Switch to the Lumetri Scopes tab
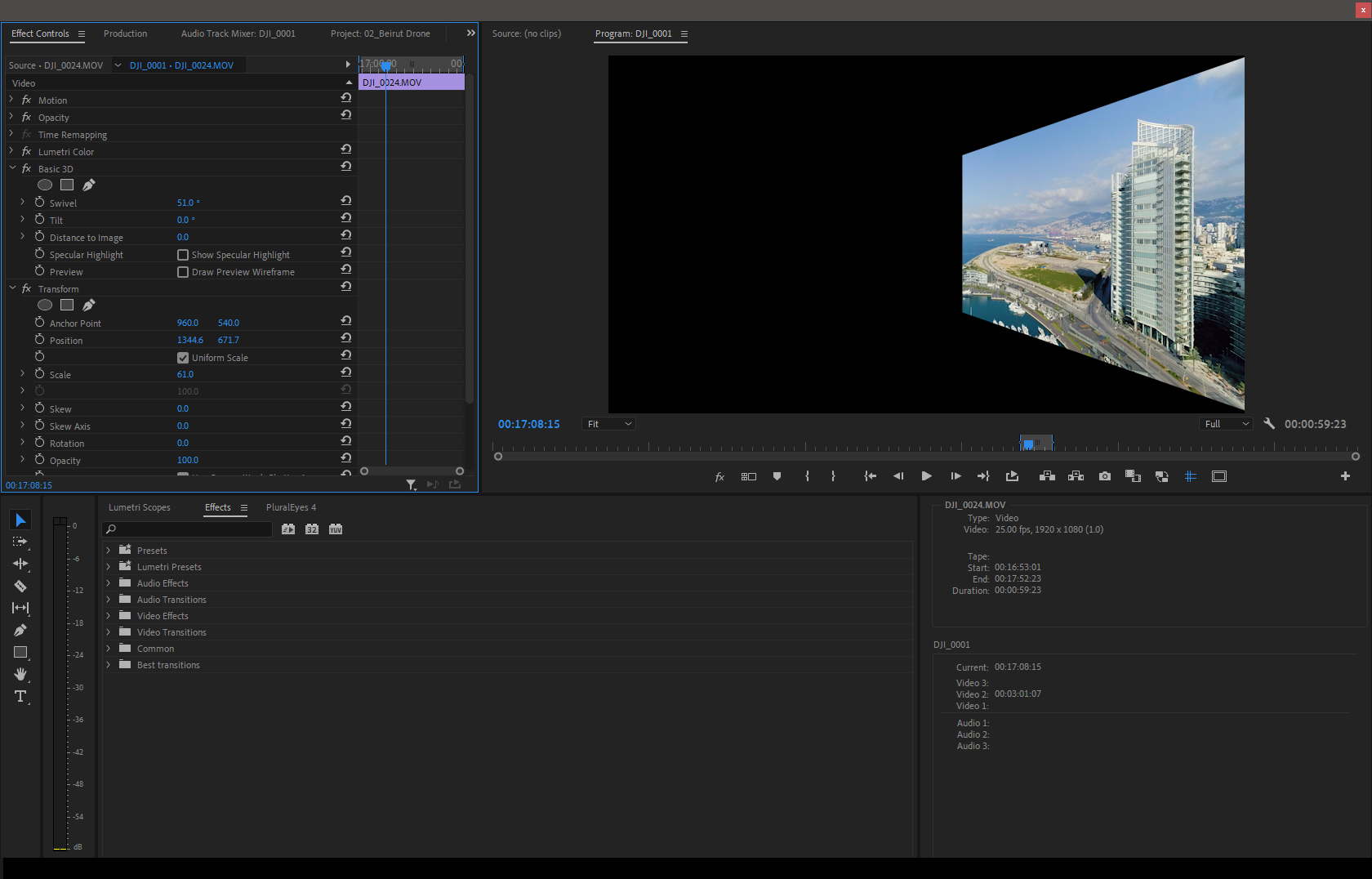This screenshot has height=879, width=1372. click(x=139, y=506)
